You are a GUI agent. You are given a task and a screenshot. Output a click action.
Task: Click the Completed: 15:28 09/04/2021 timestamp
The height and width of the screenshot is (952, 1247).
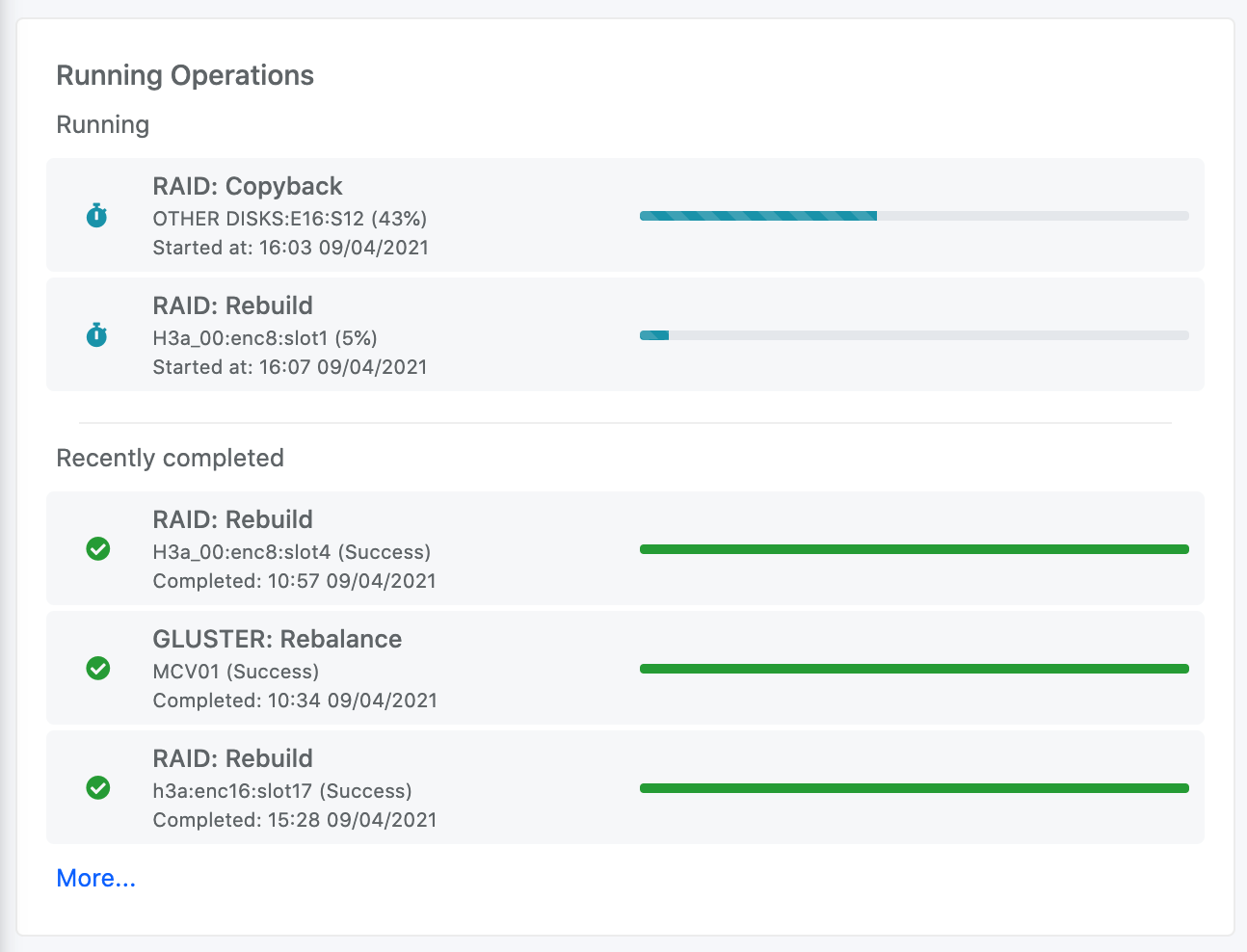(294, 820)
